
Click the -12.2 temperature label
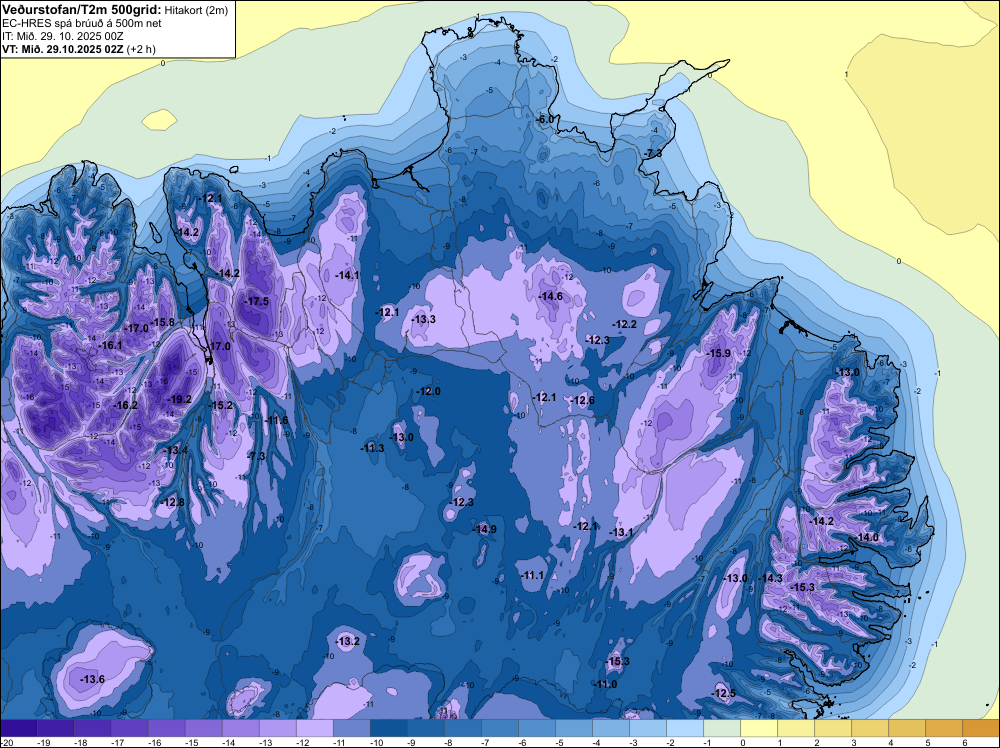[624, 325]
